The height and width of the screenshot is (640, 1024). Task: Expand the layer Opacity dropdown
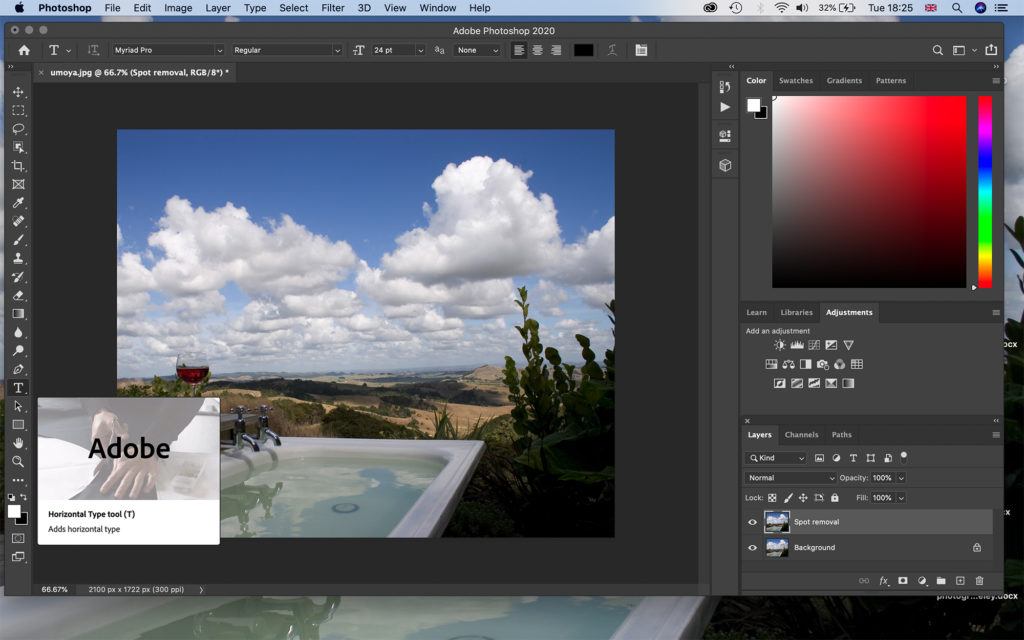[x=901, y=478]
